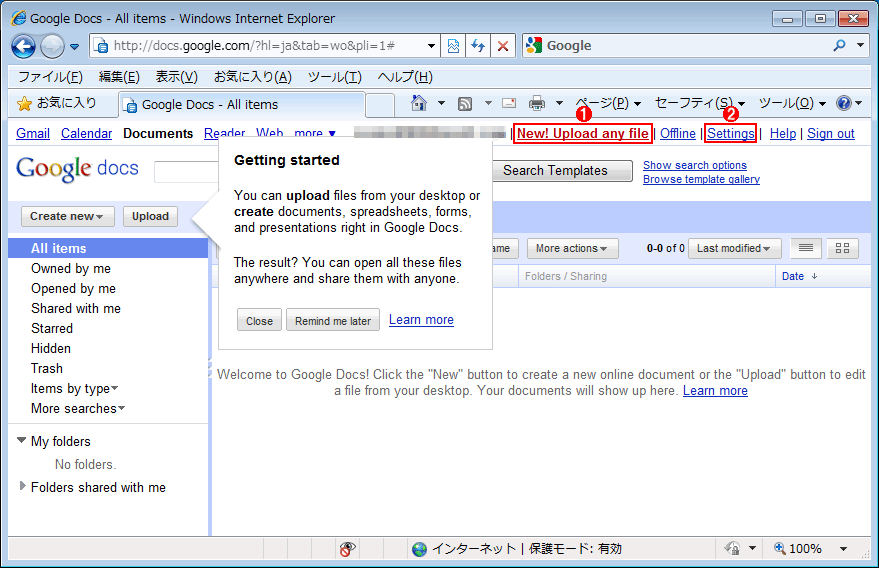Open the Gmail link
Image resolution: width=879 pixels, height=568 pixels.
[33, 133]
